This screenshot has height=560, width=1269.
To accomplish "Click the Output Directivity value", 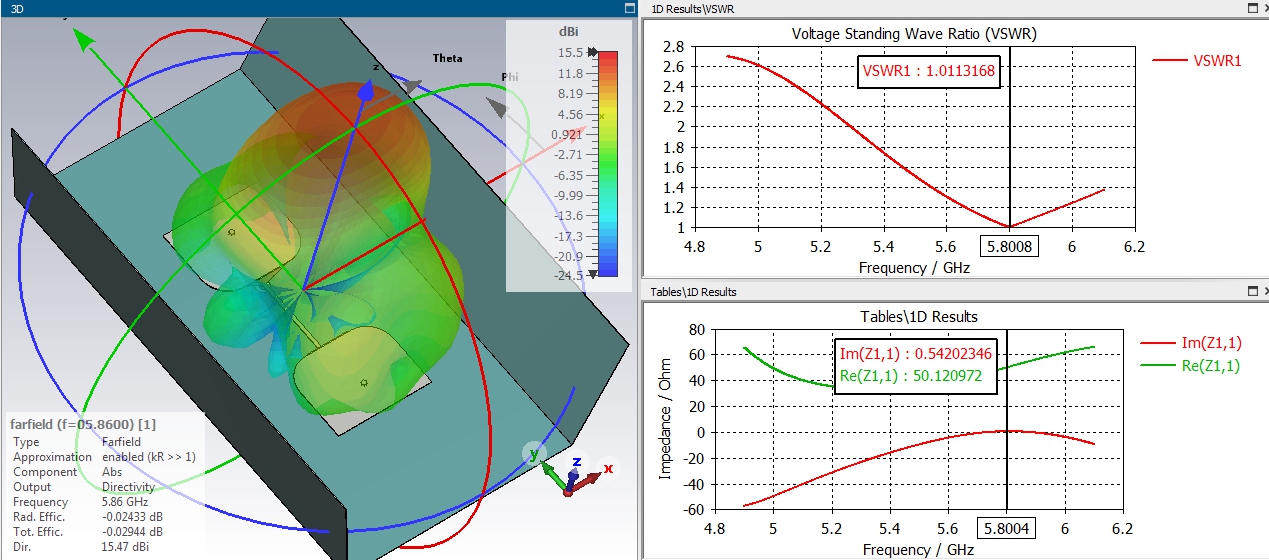I will (x=127, y=487).
